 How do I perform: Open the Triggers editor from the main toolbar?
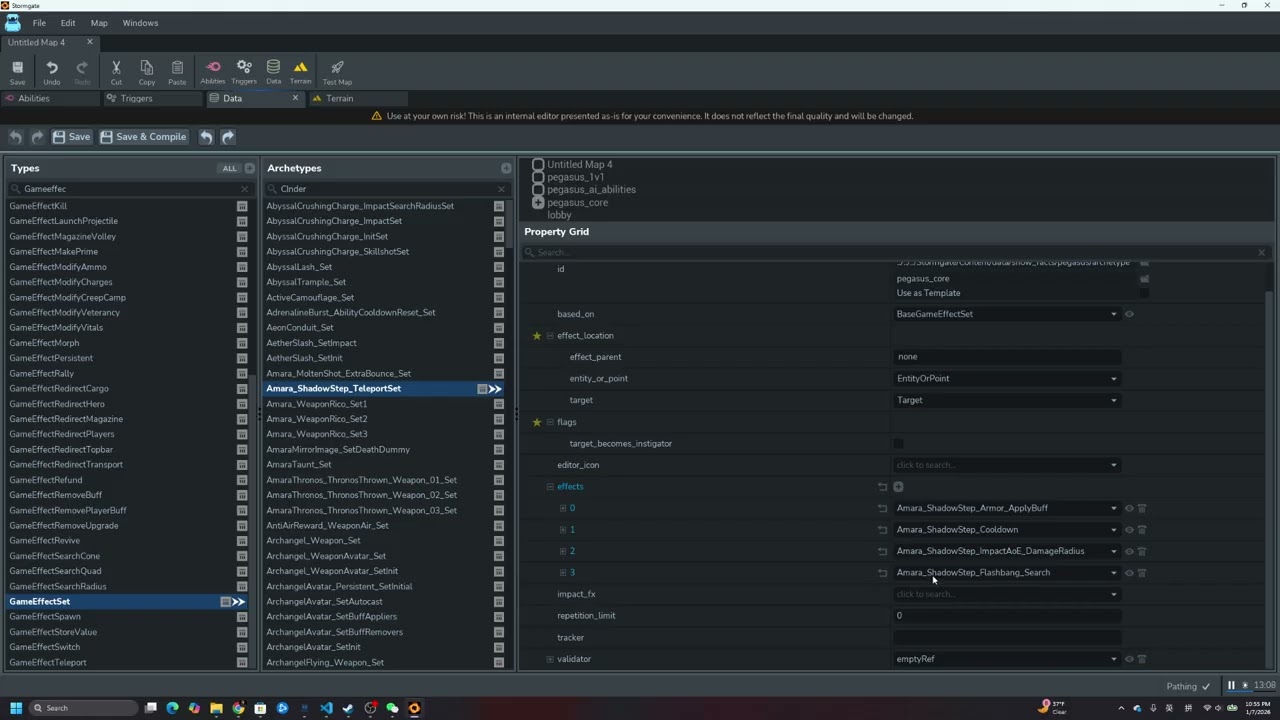(x=244, y=71)
